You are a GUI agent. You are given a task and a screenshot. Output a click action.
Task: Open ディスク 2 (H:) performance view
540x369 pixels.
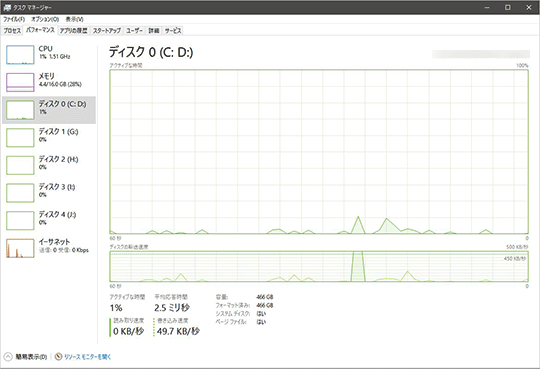(x=49, y=165)
